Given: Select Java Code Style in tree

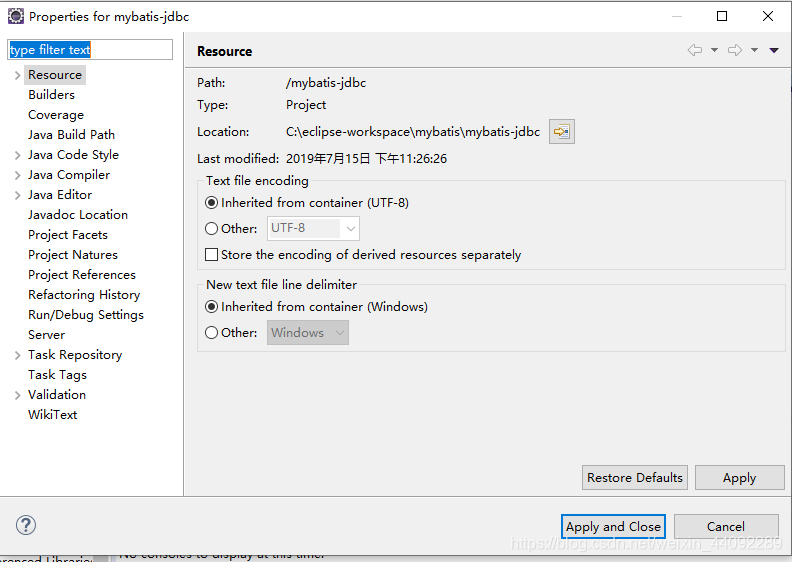Looking at the screenshot, I should click(x=73, y=155).
